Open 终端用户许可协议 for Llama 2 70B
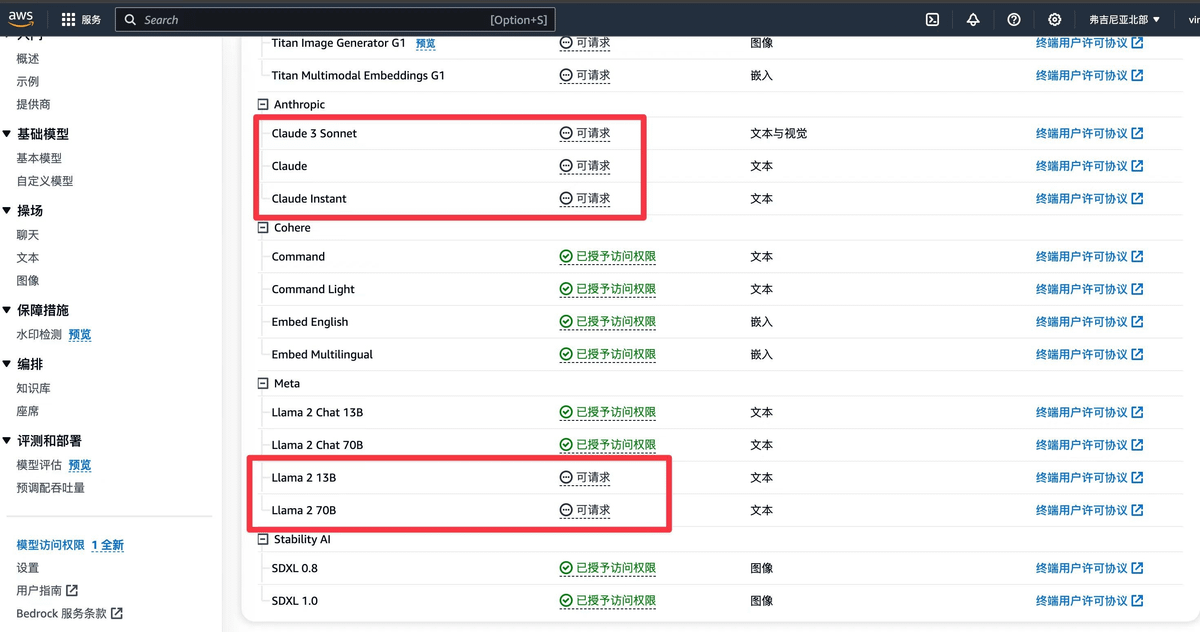Screen dimensions: 1200x632 [1090, 511]
